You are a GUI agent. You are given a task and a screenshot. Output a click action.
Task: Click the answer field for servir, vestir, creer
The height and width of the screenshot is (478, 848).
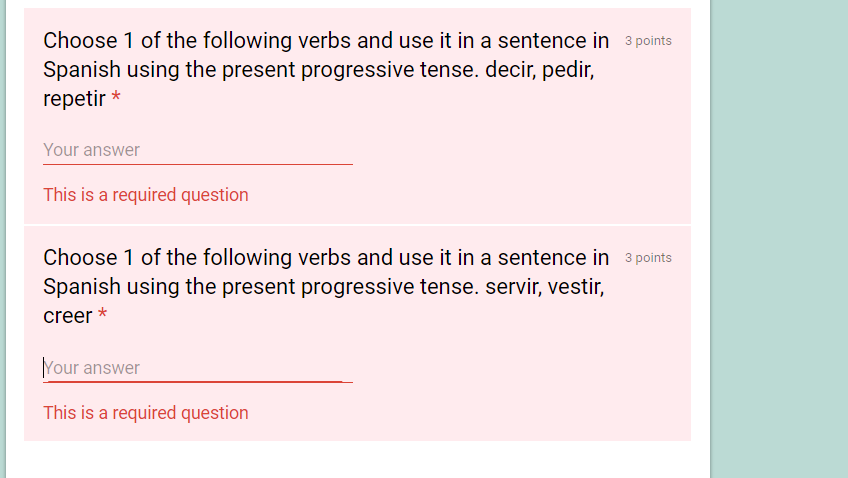(x=198, y=368)
